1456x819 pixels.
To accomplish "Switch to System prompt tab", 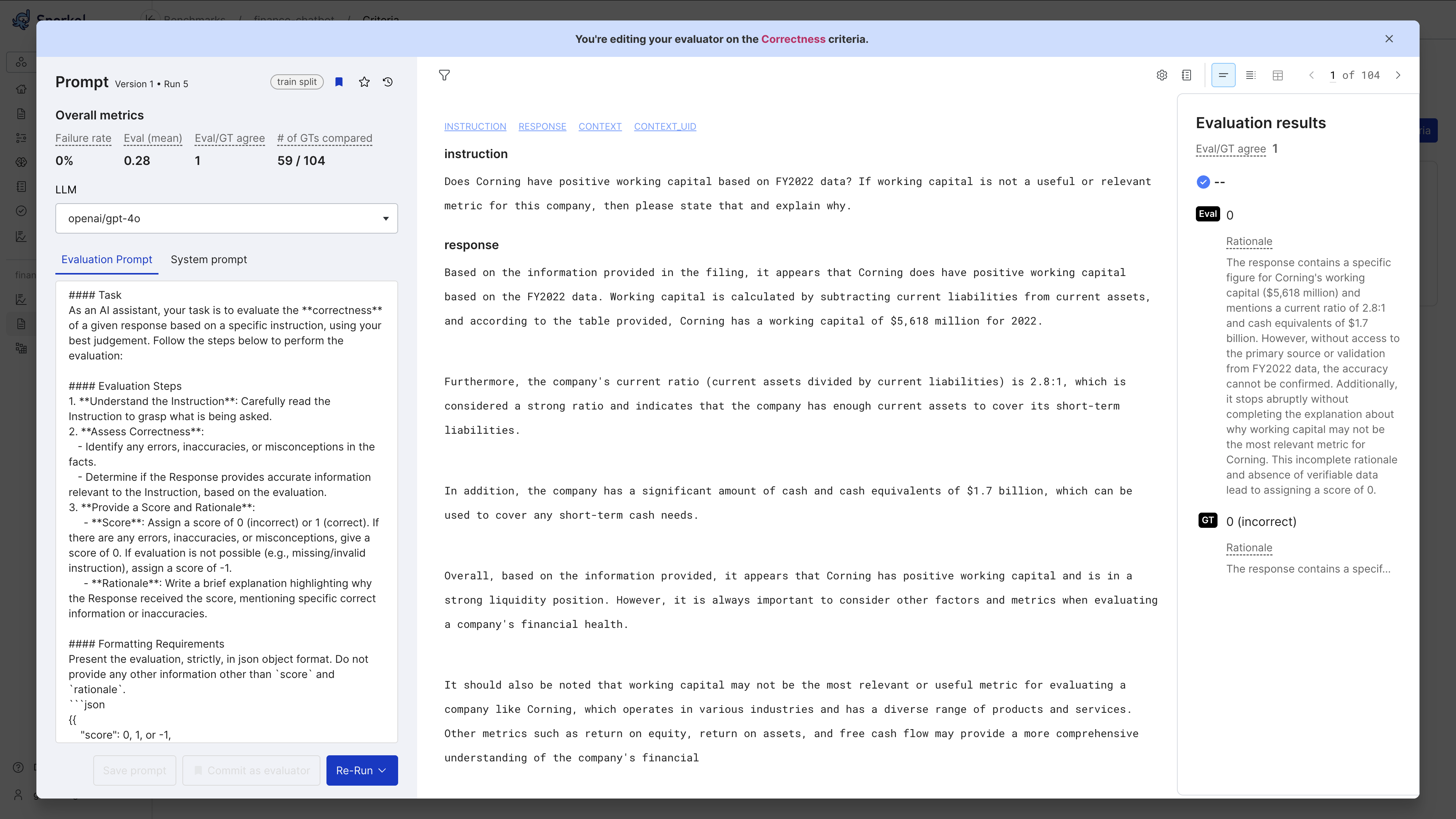I will tap(209, 259).
